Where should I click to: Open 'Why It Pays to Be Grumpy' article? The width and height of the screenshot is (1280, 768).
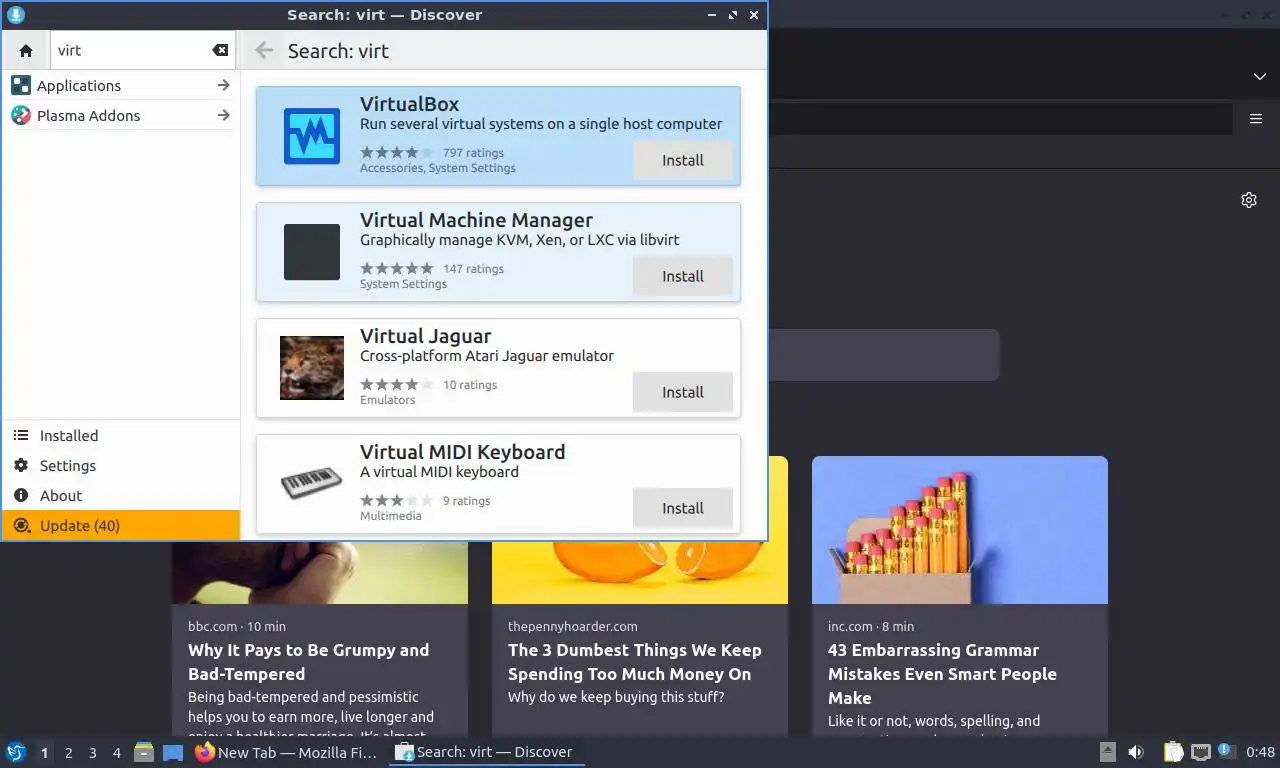pyautogui.click(x=308, y=662)
